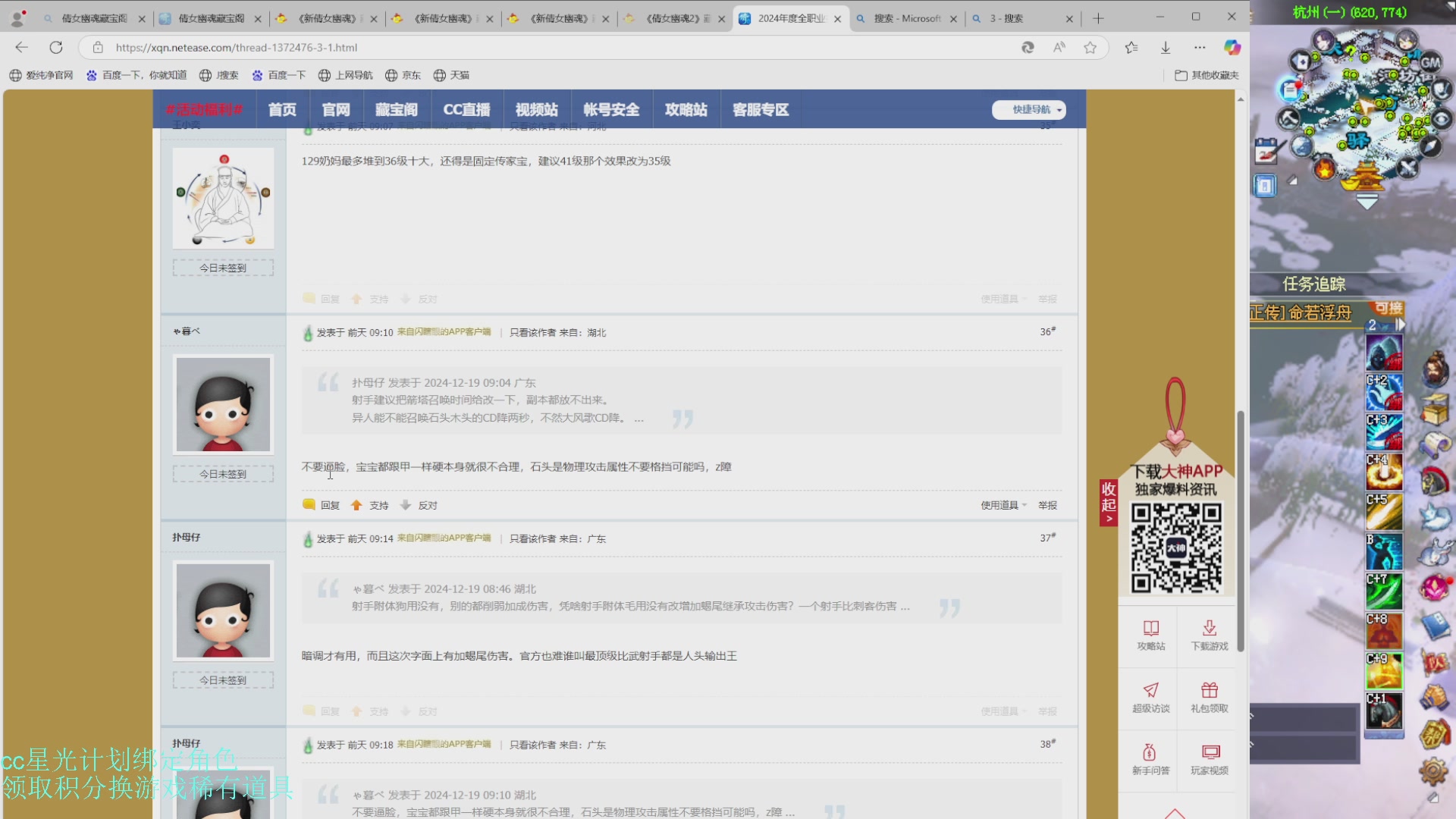Click the 命若浮舟 quest entry
The height and width of the screenshot is (819, 1456).
1301,312
